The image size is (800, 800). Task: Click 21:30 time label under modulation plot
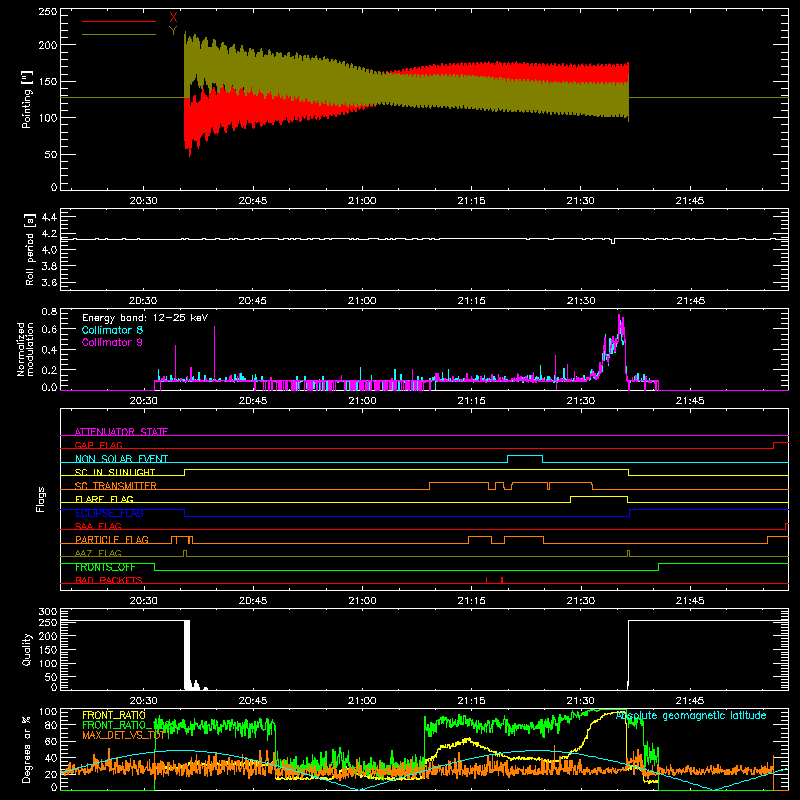click(x=581, y=401)
